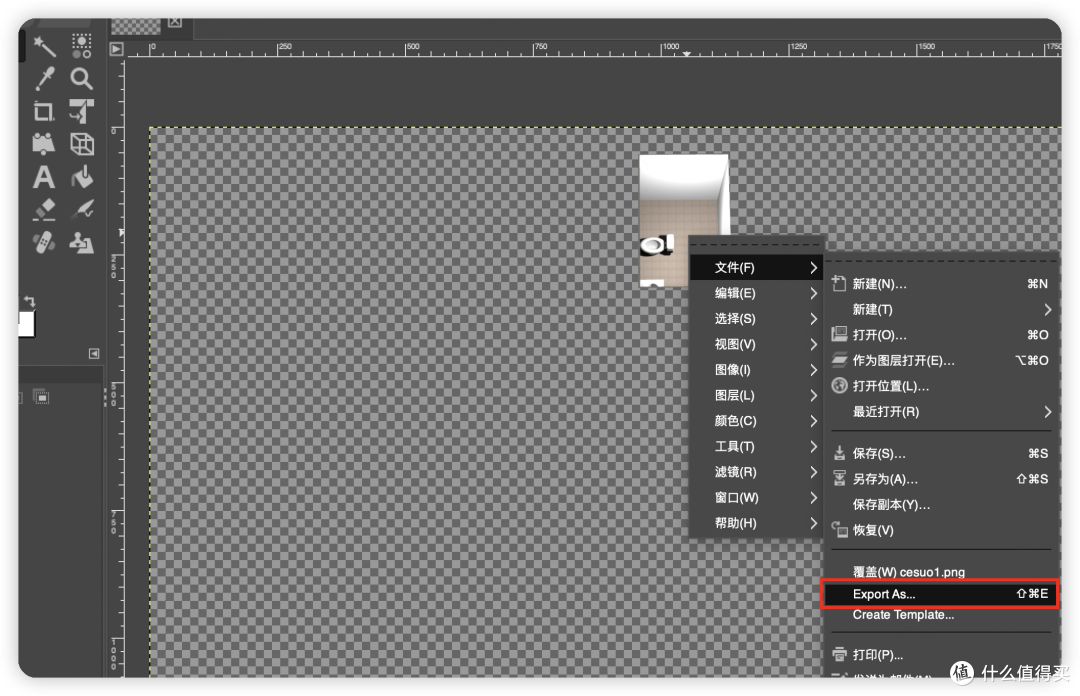Viewport: 1080px width, 696px height.
Task: Choose the Eraser tool
Action: tap(44, 209)
